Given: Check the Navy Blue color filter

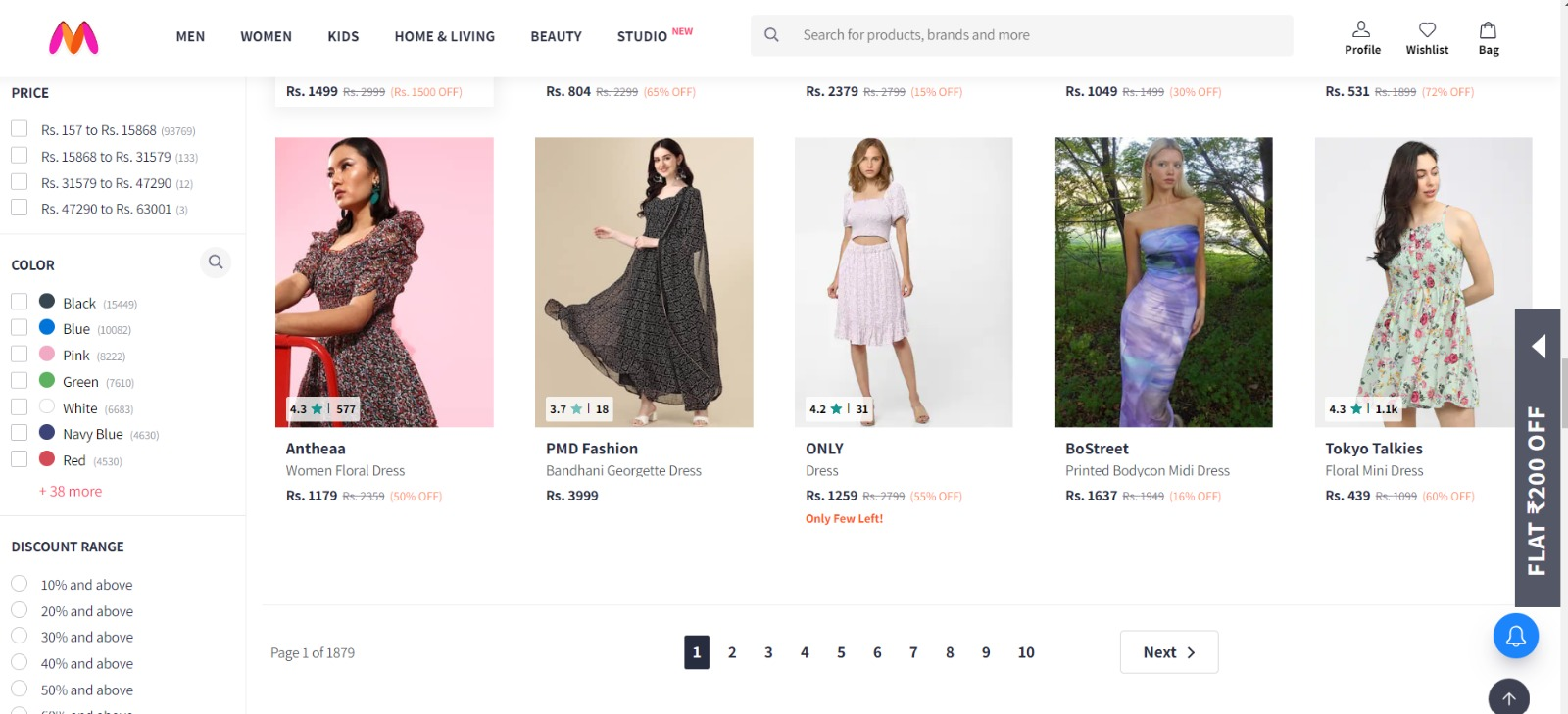Looking at the screenshot, I should [19, 433].
